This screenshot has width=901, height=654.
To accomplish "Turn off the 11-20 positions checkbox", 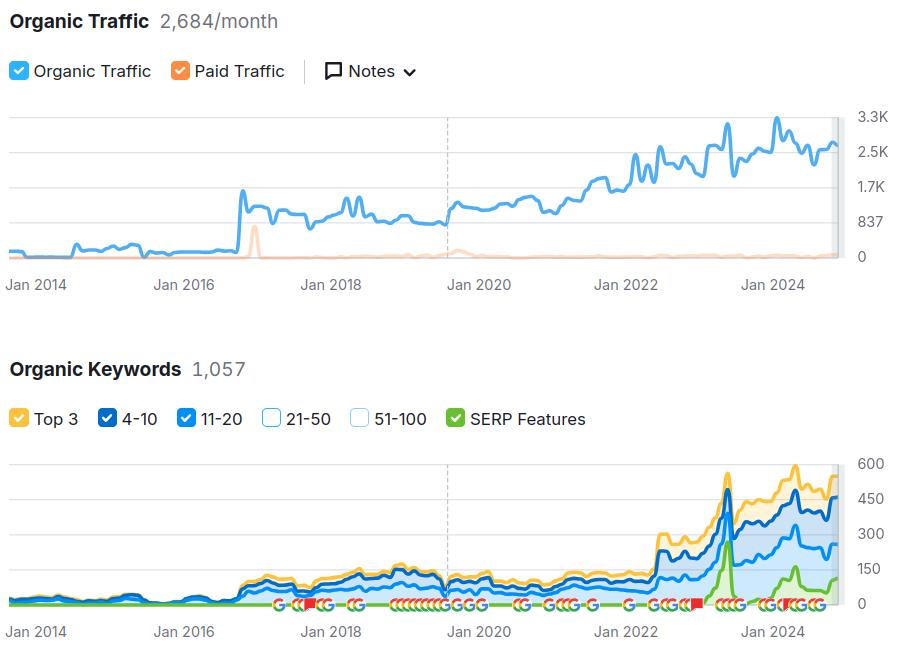I will [x=186, y=419].
